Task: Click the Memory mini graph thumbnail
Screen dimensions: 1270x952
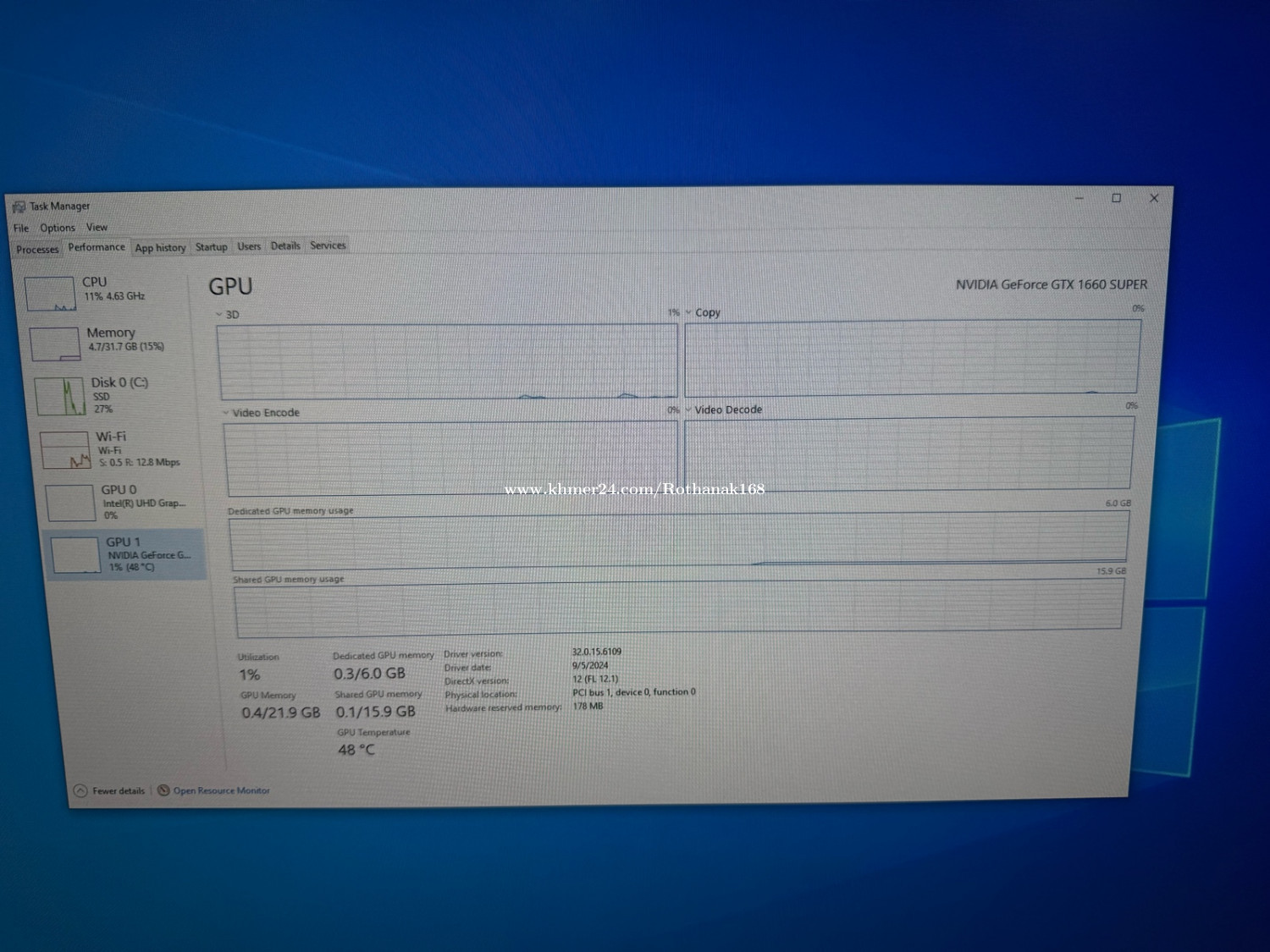Action: click(55, 344)
